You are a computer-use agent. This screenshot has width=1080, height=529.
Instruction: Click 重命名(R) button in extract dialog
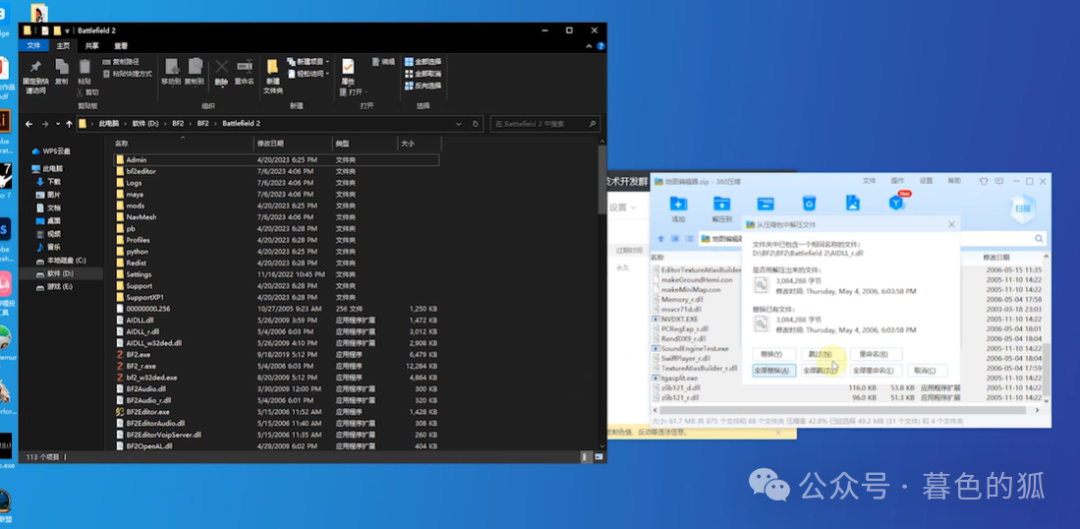click(875, 354)
